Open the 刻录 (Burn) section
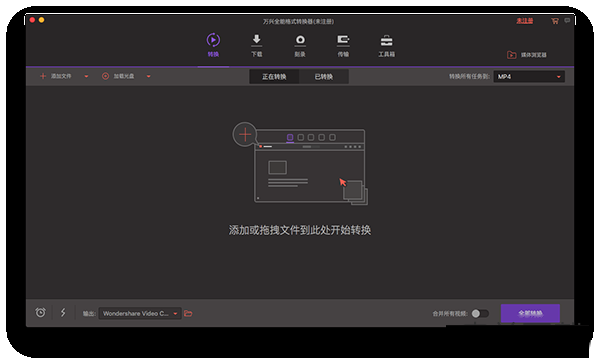 [x=300, y=45]
